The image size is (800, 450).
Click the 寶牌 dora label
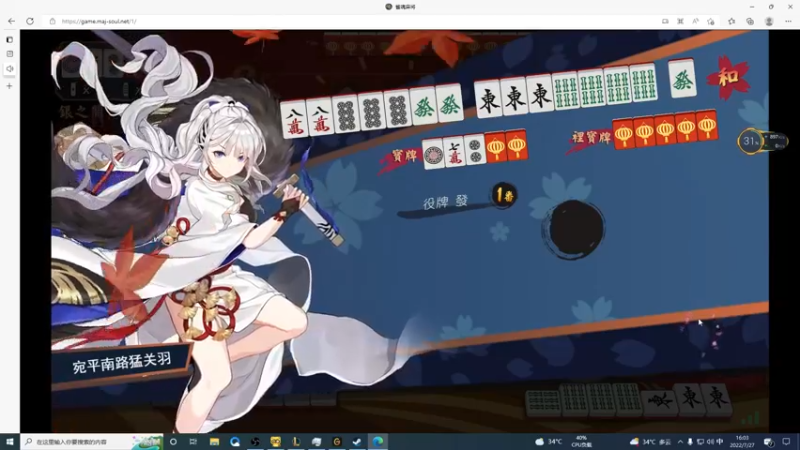pyautogui.click(x=405, y=156)
